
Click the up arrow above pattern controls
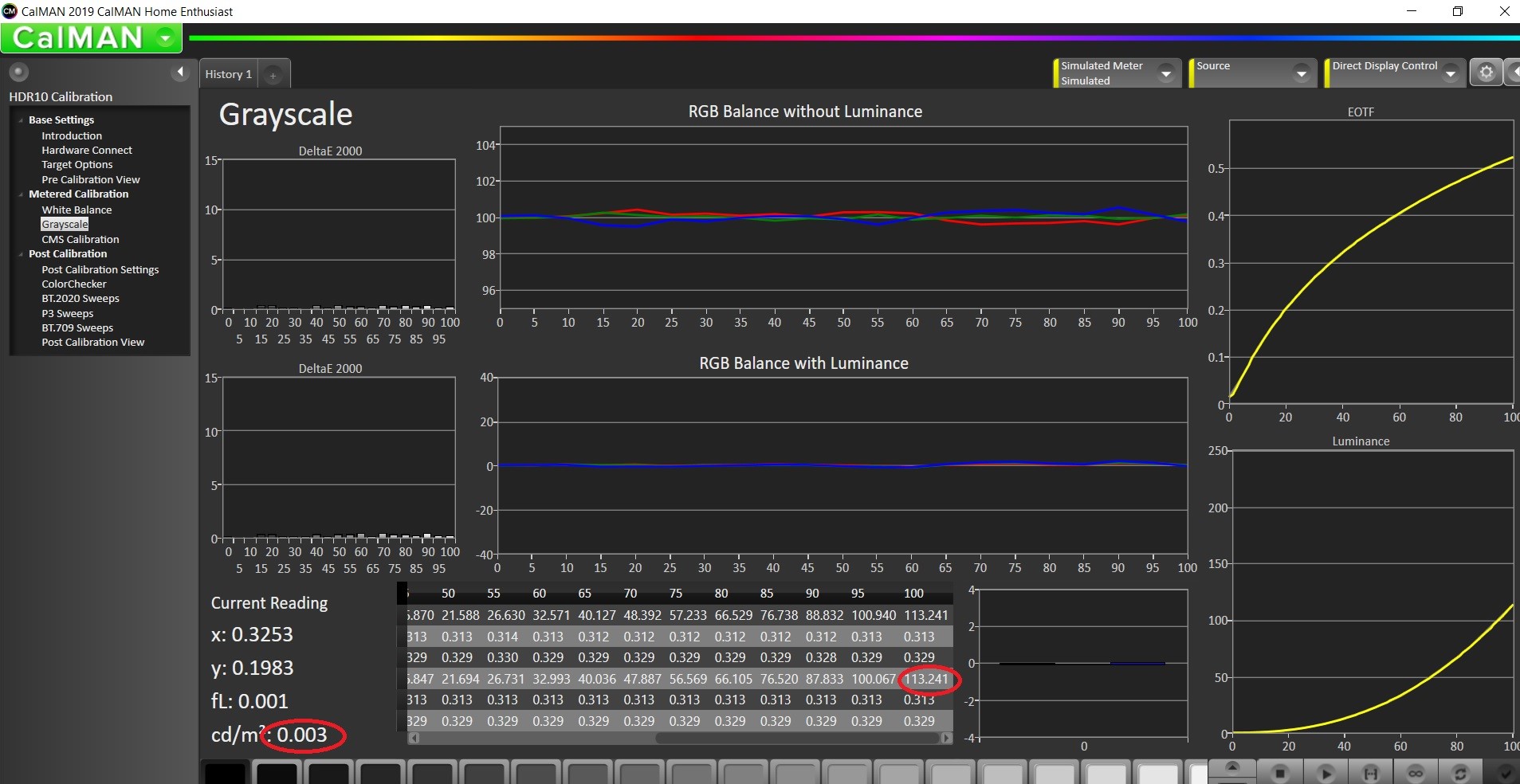pos(1232,766)
